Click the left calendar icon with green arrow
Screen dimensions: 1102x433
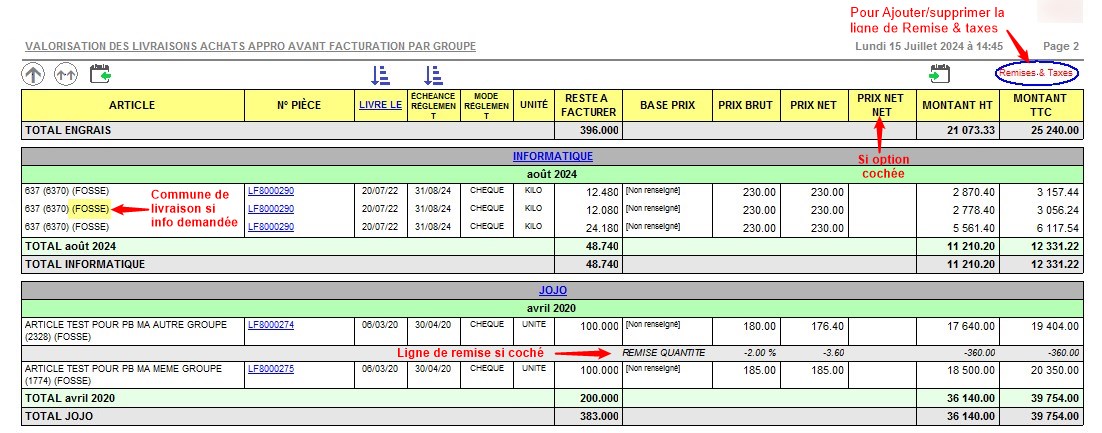100,74
